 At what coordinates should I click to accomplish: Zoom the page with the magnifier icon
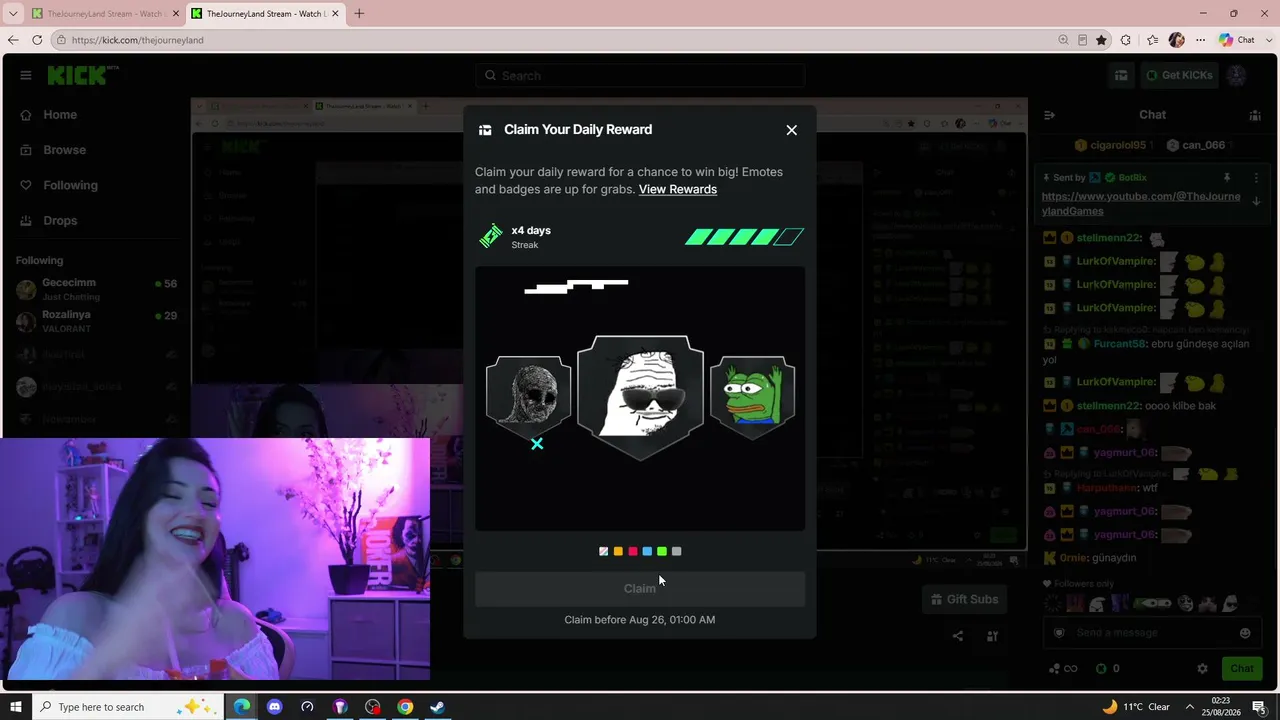(x=1063, y=40)
